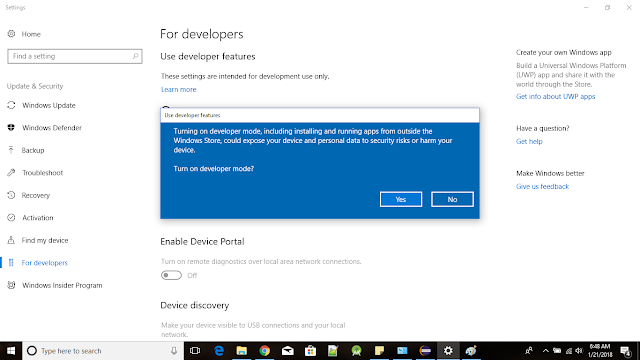Open the taskbar clock and date
This screenshot has height=360, width=640.
pyautogui.click(x=600, y=351)
